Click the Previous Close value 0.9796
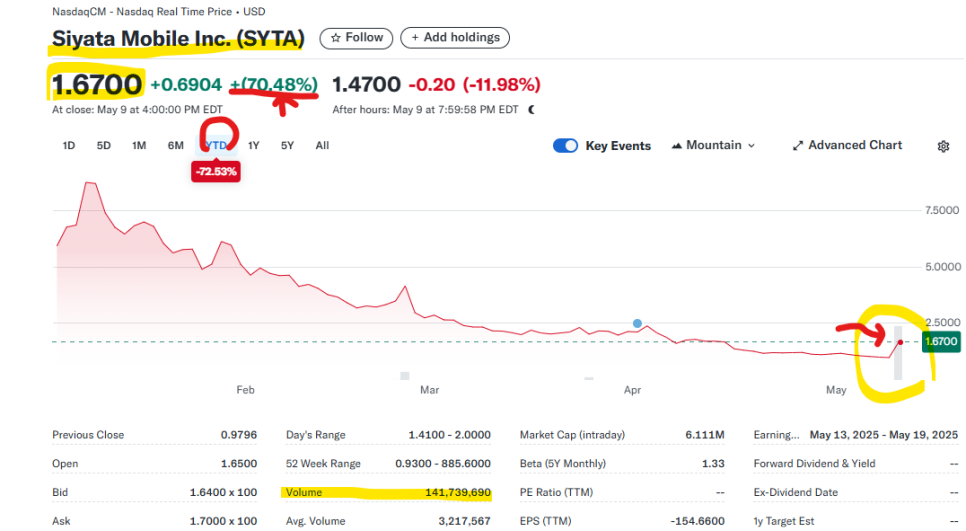The width and height of the screenshot is (966, 531). point(239,435)
